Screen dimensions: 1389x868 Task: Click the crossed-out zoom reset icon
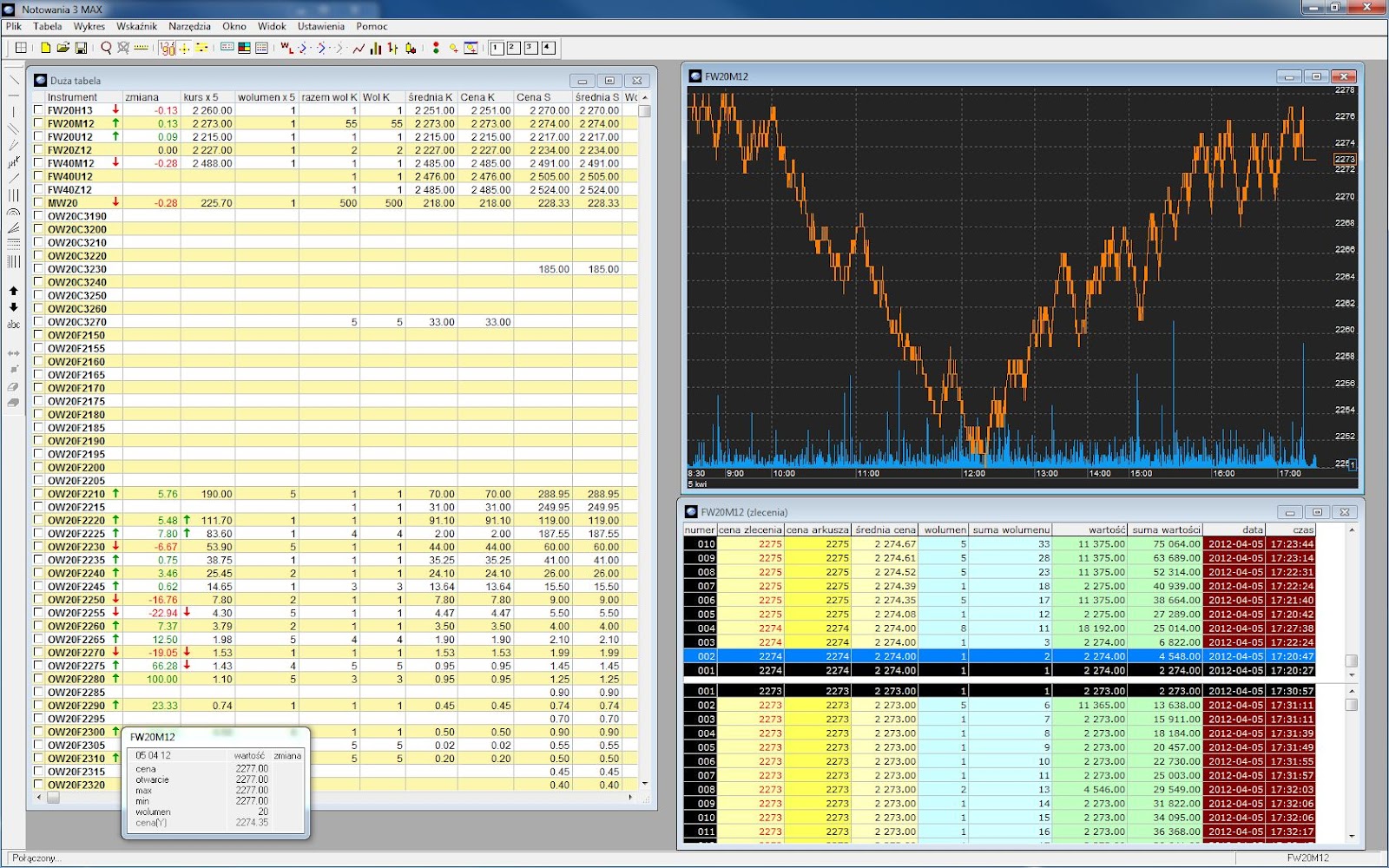pyautogui.click(x=122, y=48)
